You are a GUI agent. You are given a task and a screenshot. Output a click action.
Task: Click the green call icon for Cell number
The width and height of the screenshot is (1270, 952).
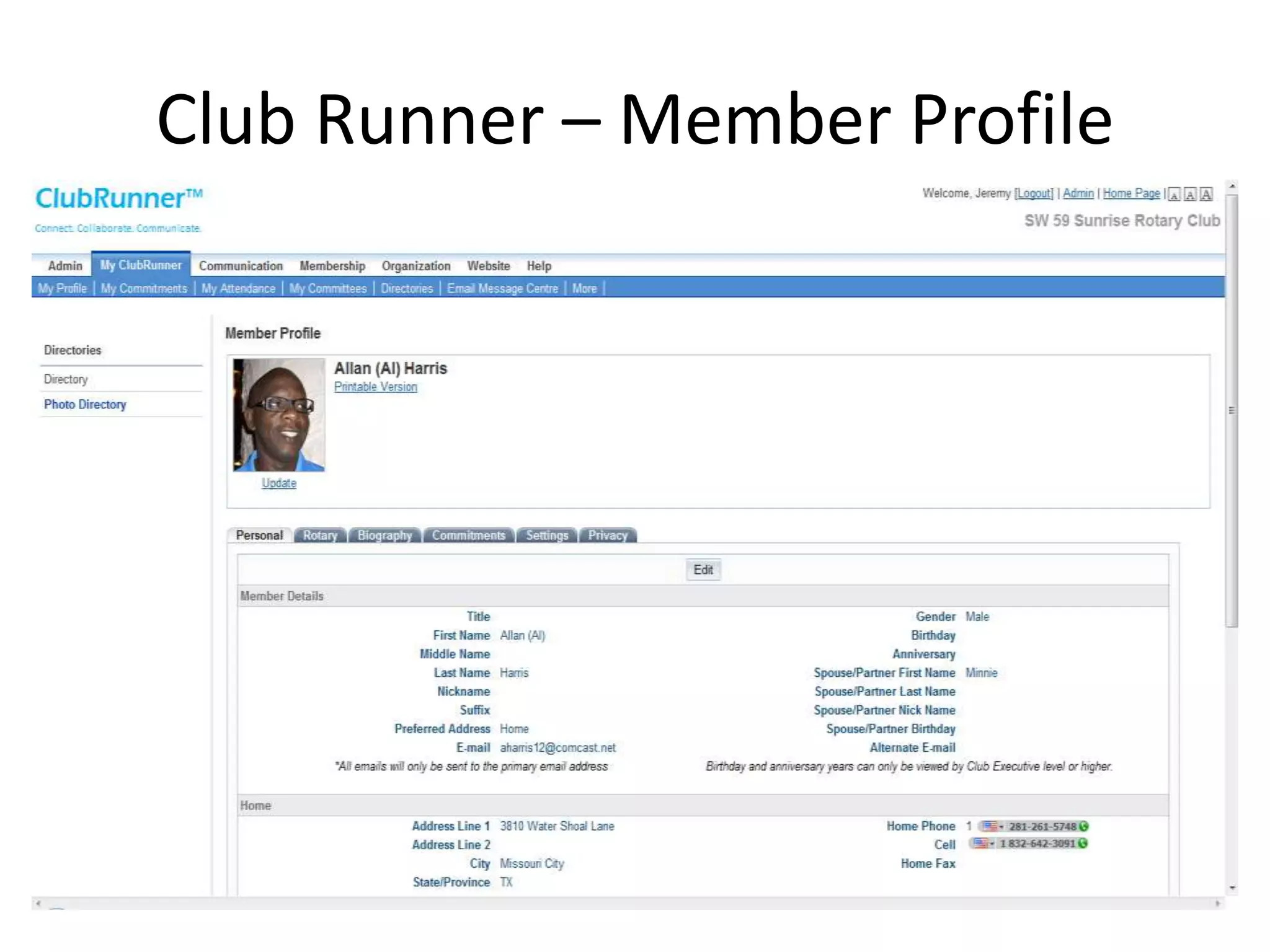coord(1083,843)
